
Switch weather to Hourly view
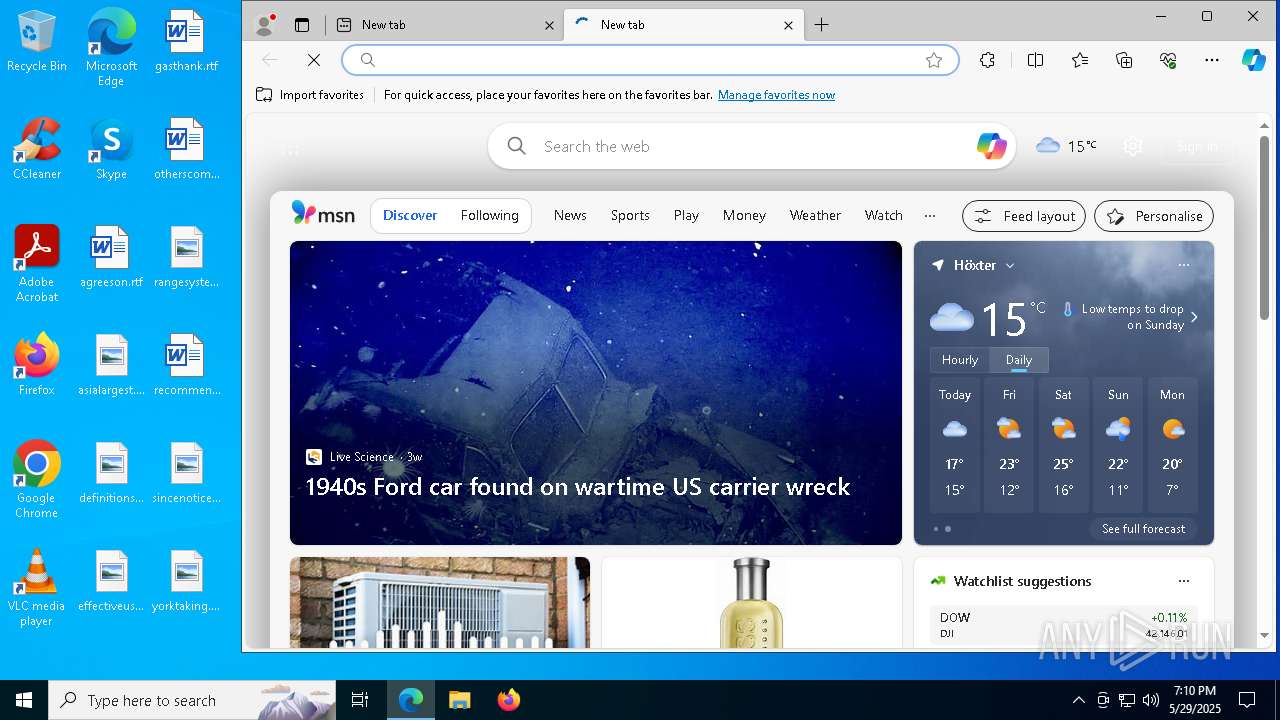pos(960,360)
